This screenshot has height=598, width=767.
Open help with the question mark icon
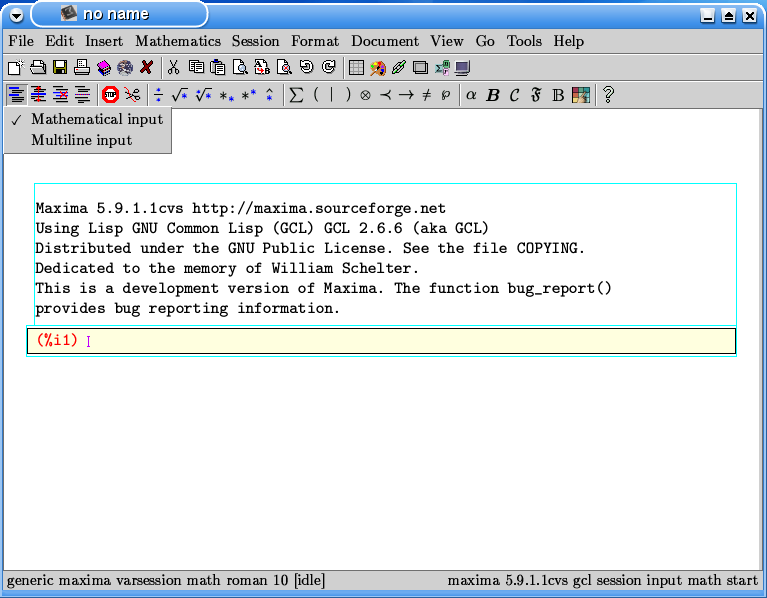click(608, 94)
